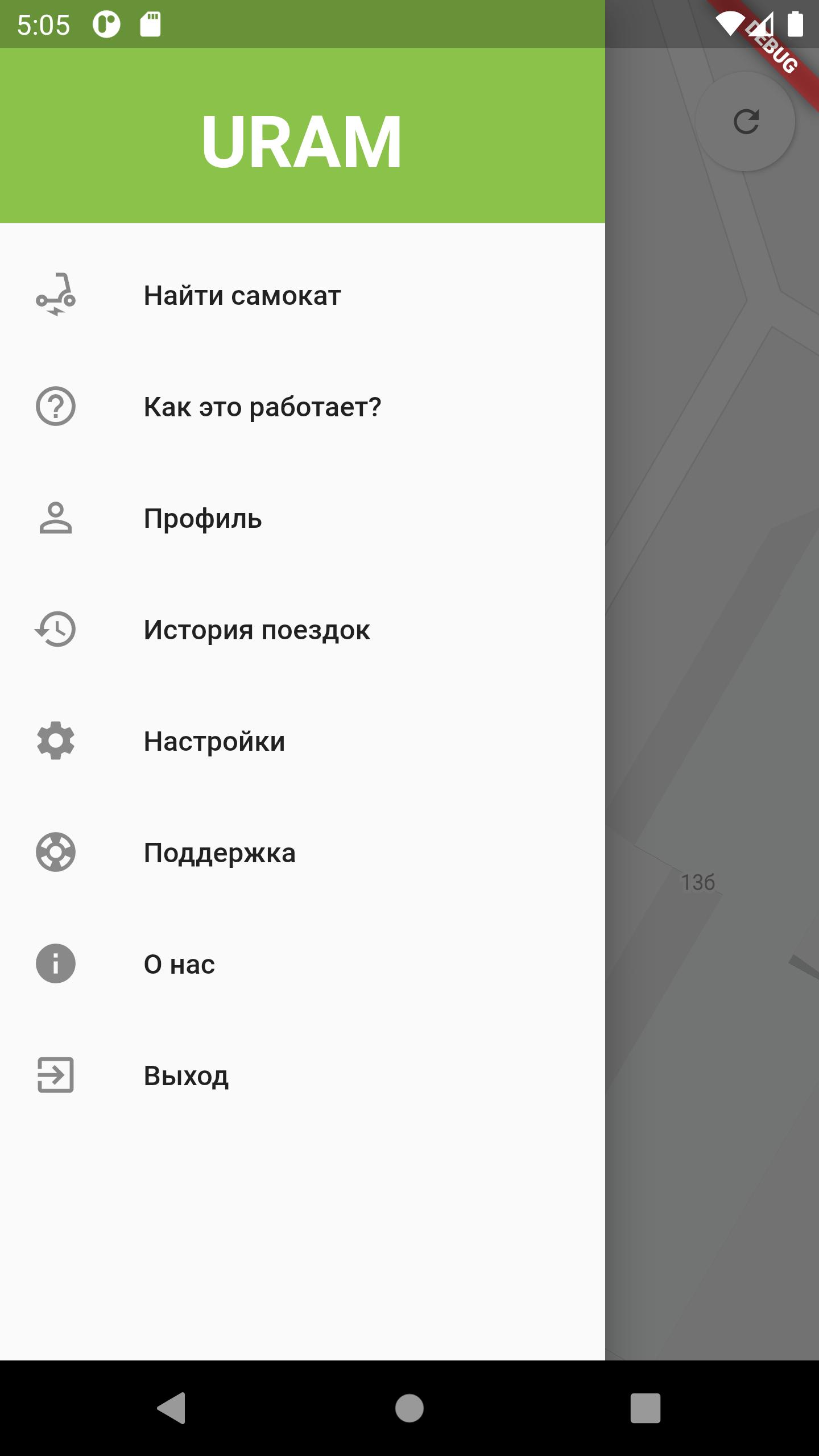Click the info circle icon
This screenshot has height=1456, width=819.
click(x=56, y=963)
